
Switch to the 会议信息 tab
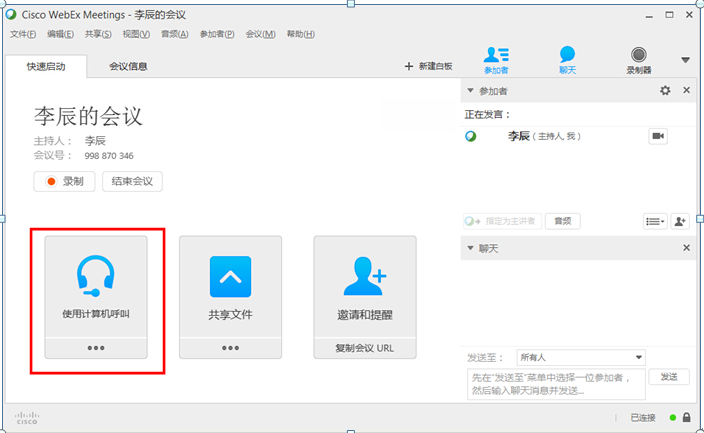[x=128, y=66]
